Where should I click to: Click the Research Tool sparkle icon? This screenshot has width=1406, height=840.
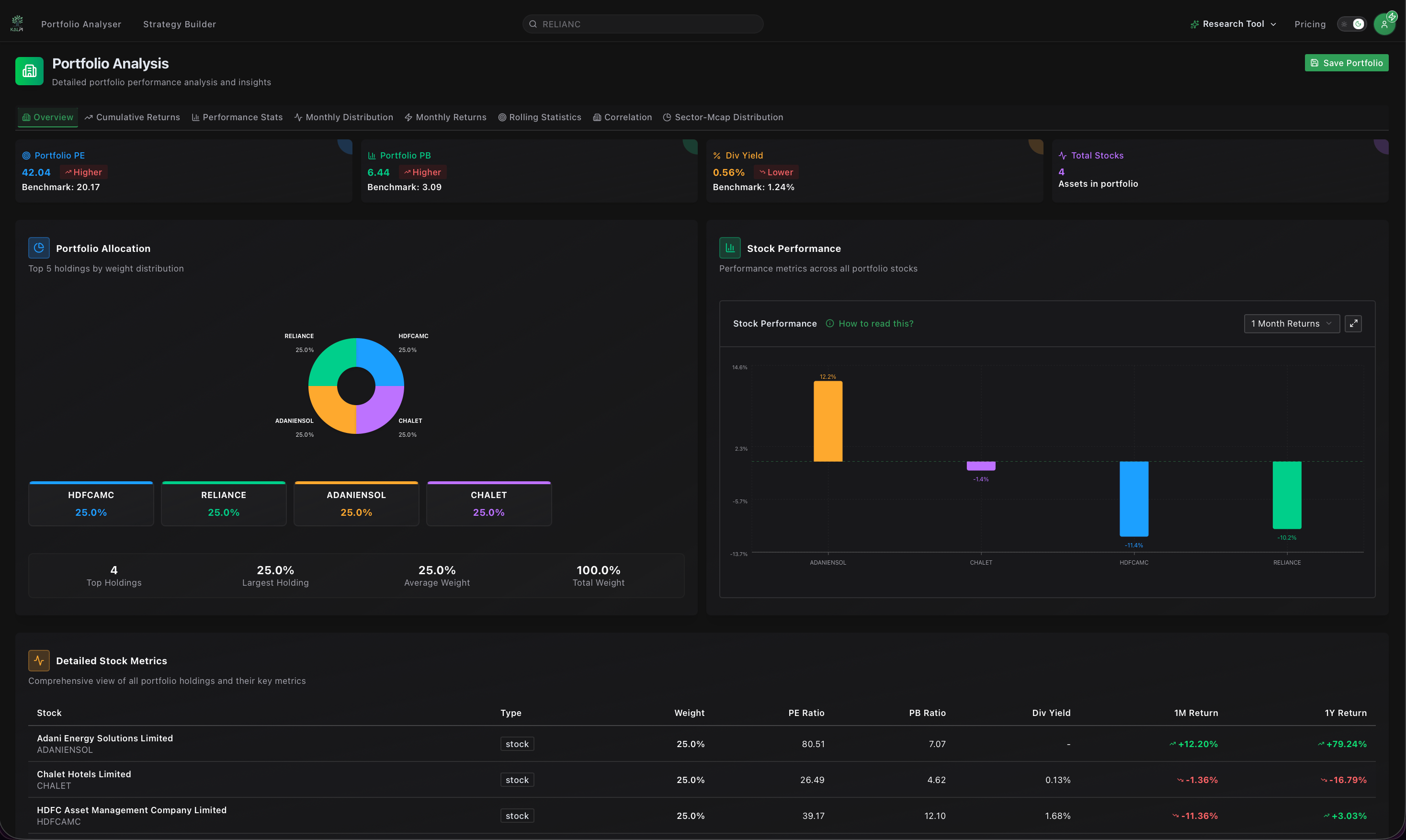1194,24
